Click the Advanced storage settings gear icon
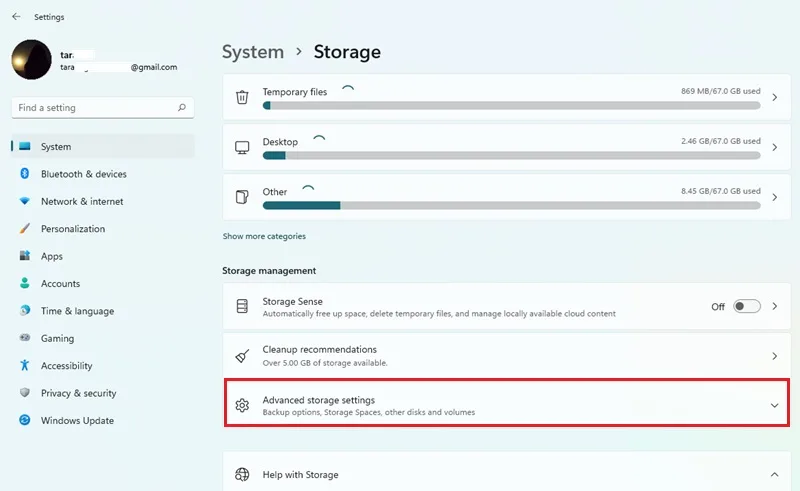This screenshot has width=800, height=491. pos(242,405)
